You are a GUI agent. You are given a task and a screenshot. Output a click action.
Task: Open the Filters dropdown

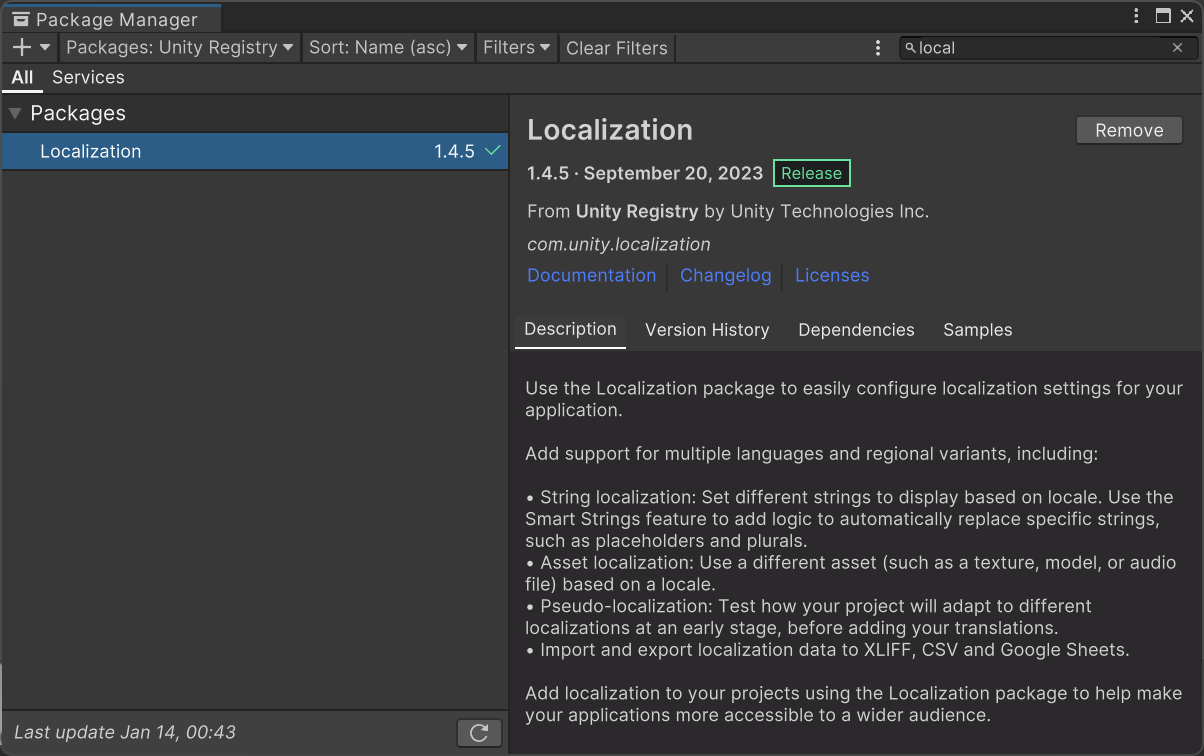pyautogui.click(x=516, y=47)
